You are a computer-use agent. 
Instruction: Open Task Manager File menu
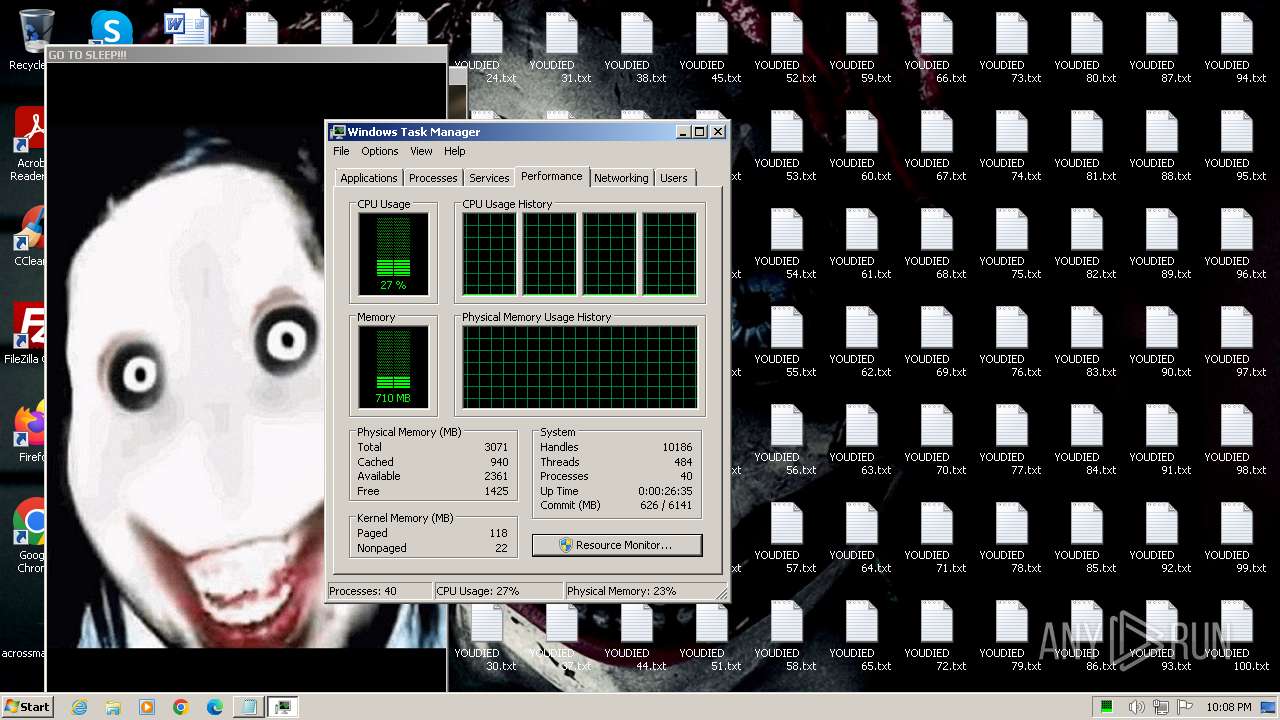pyautogui.click(x=341, y=151)
